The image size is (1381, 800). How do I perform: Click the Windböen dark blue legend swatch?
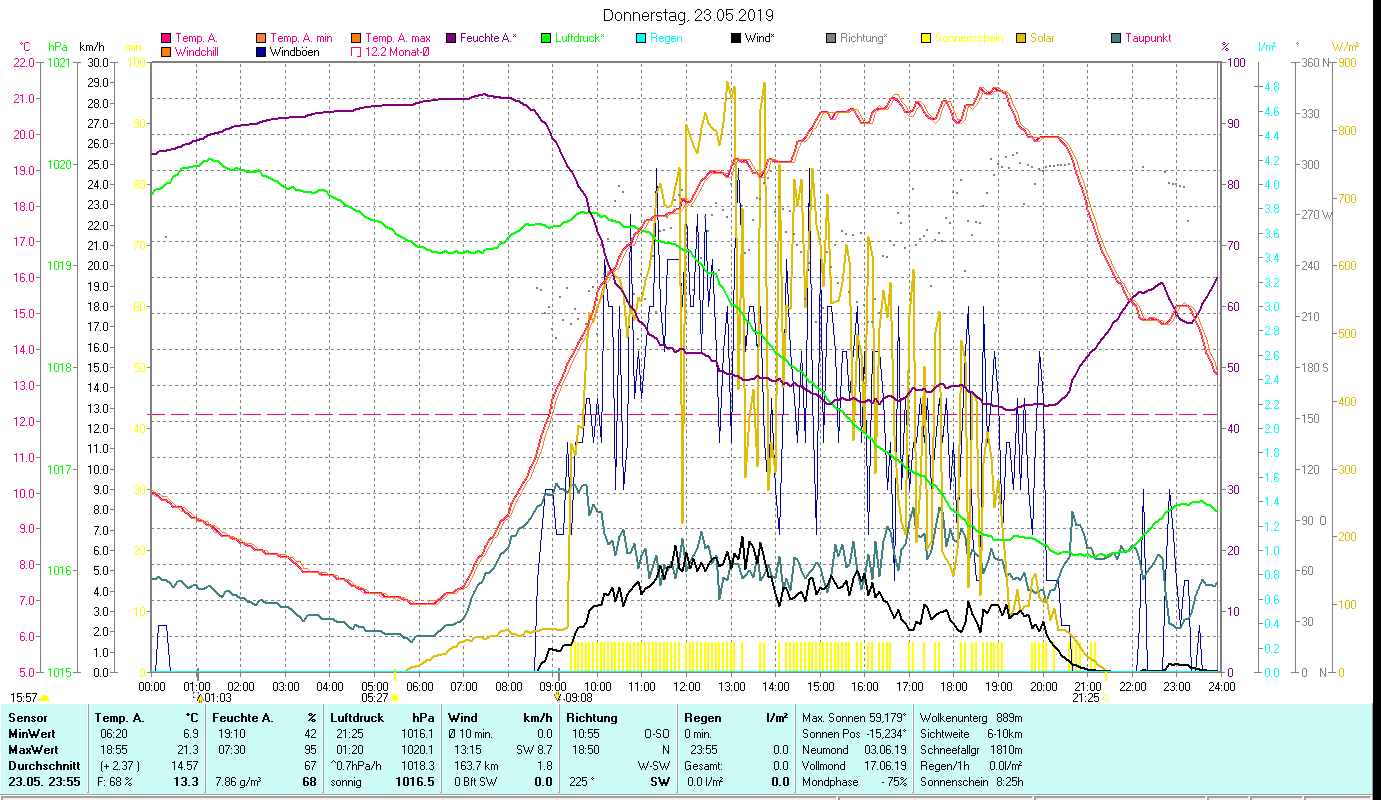(x=262, y=52)
